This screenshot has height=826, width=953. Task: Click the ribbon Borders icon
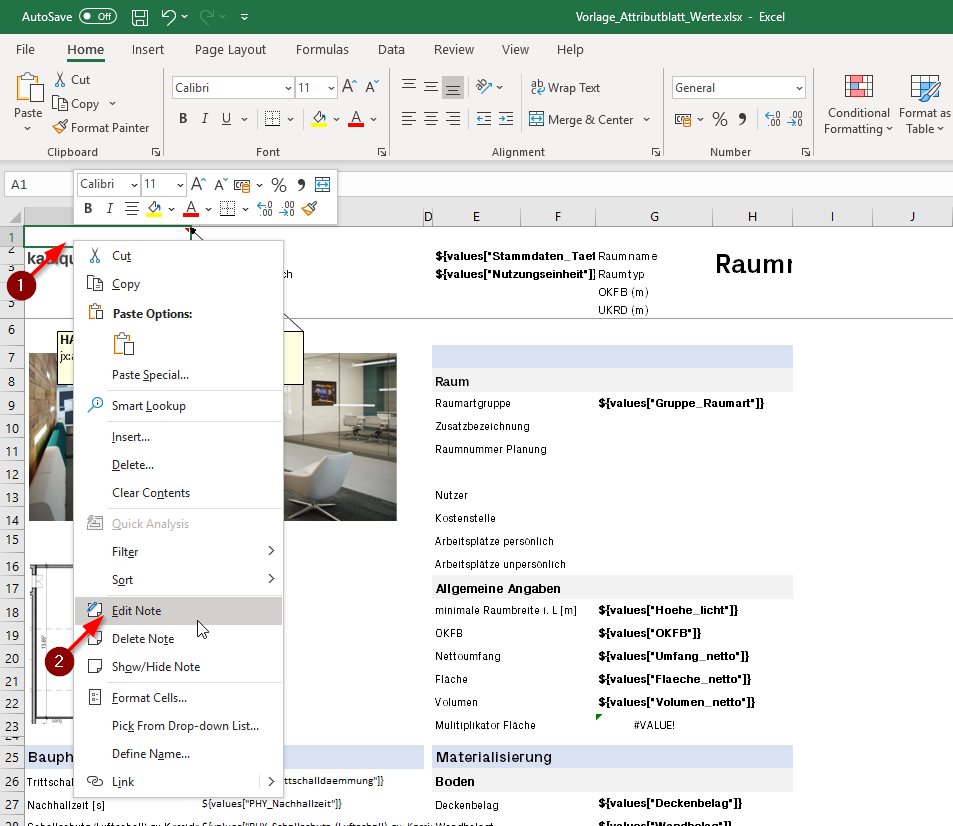tap(272, 119)
